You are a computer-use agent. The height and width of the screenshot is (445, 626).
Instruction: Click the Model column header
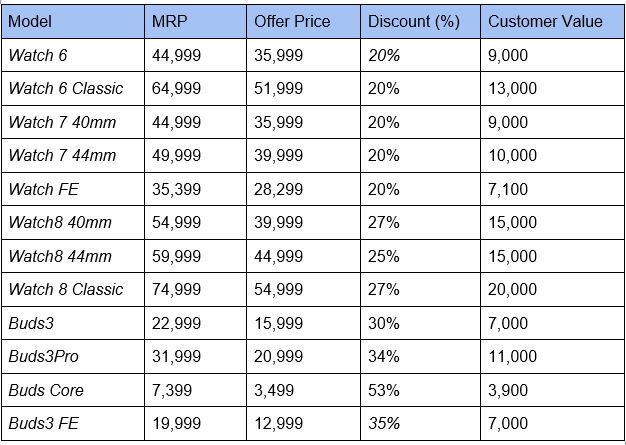click(x=31, y=21)
